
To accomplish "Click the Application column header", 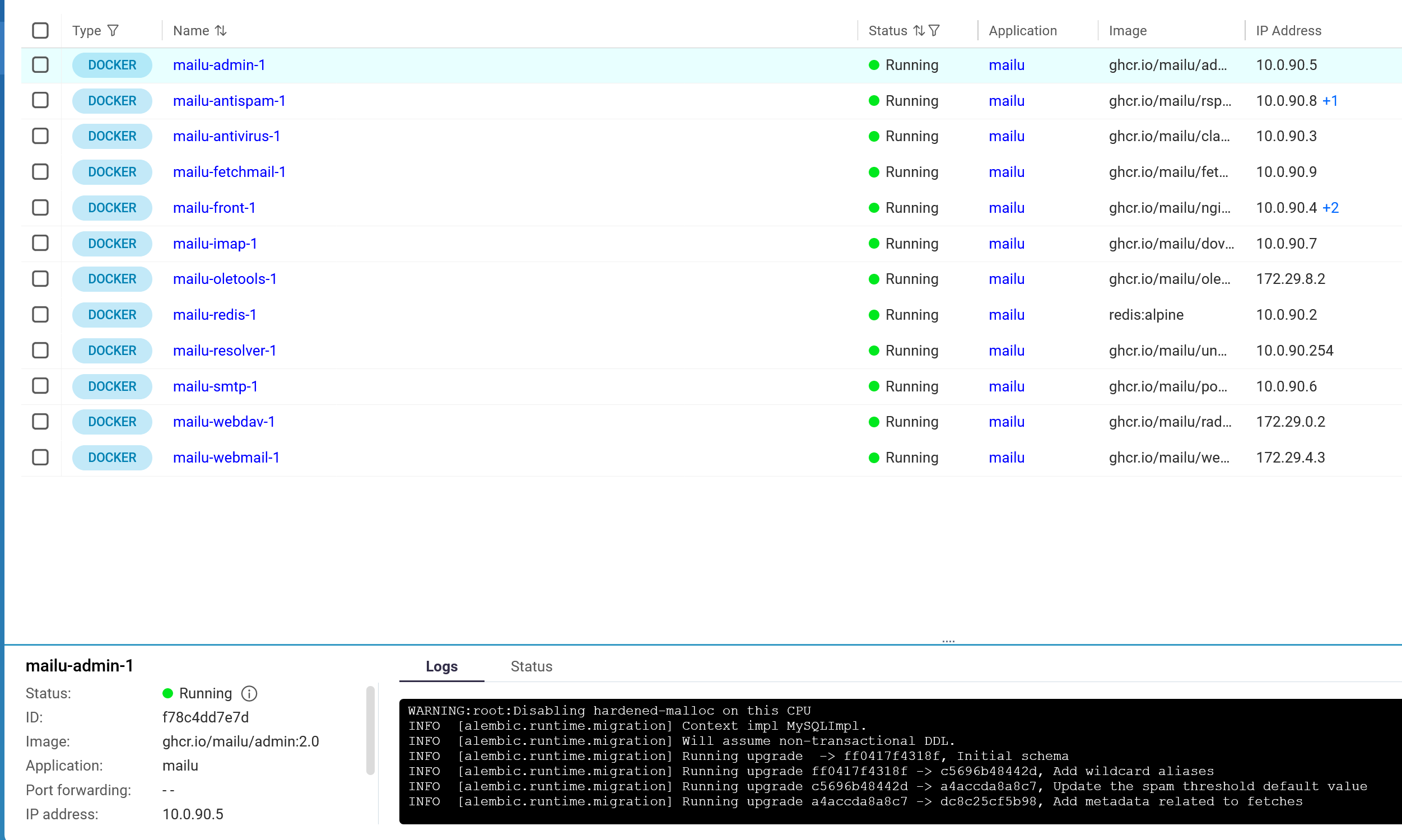I will (x=1022, y=31).
